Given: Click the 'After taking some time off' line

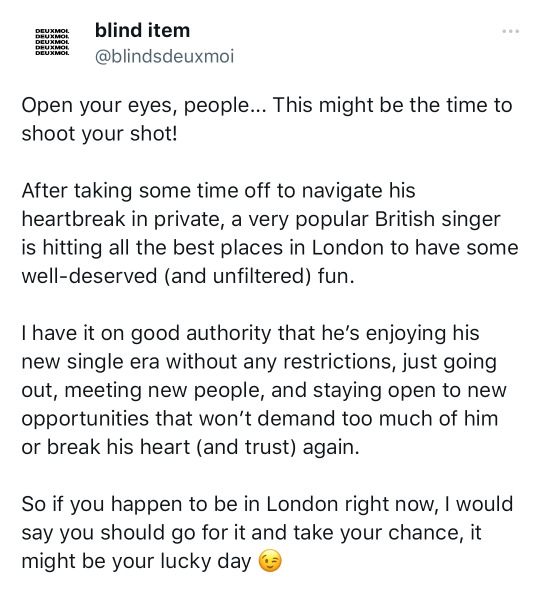Looking at the screenshot, I should pyautogui.click(x=218, y=191).
